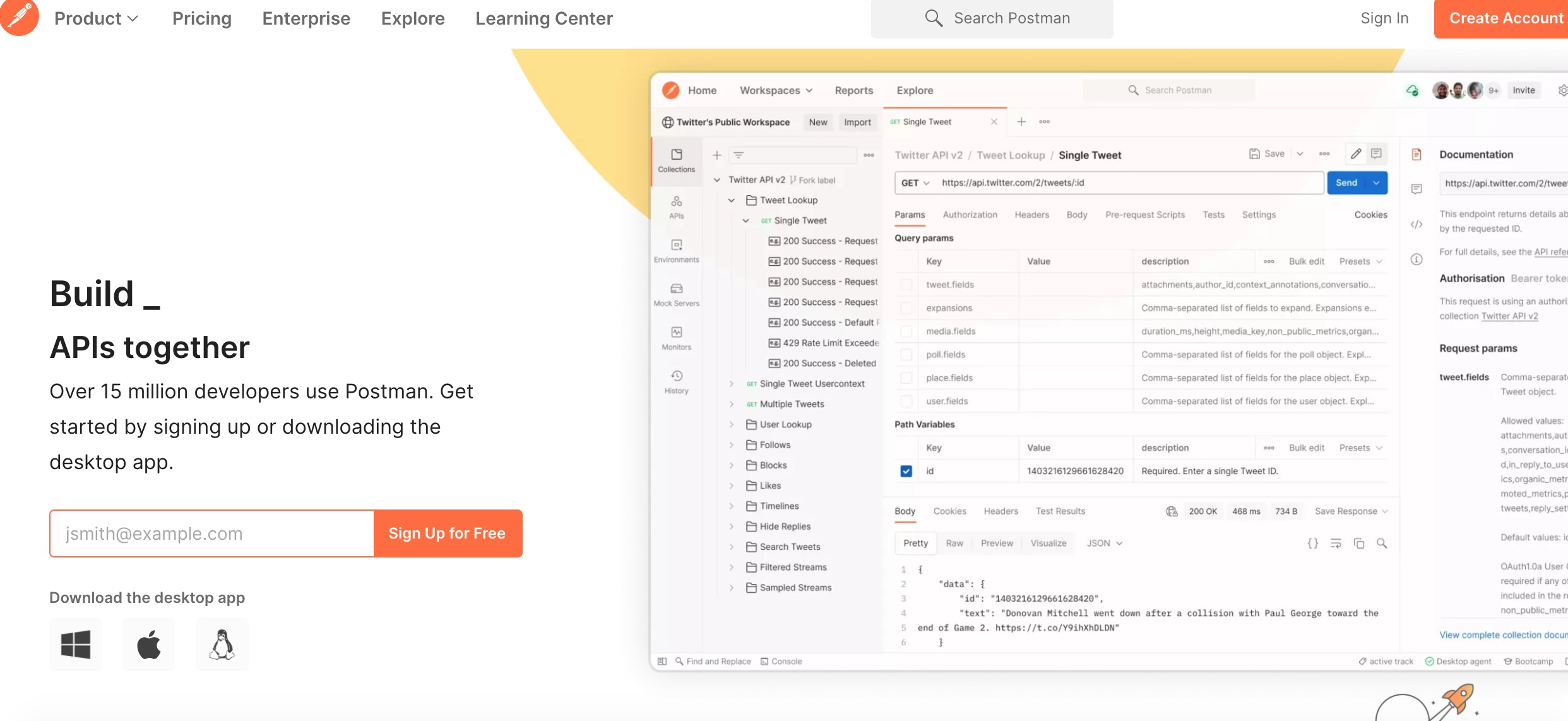1568x721 pixels.
Task: Open the Save Response dropdown
Action: [x=1351, y=511]
